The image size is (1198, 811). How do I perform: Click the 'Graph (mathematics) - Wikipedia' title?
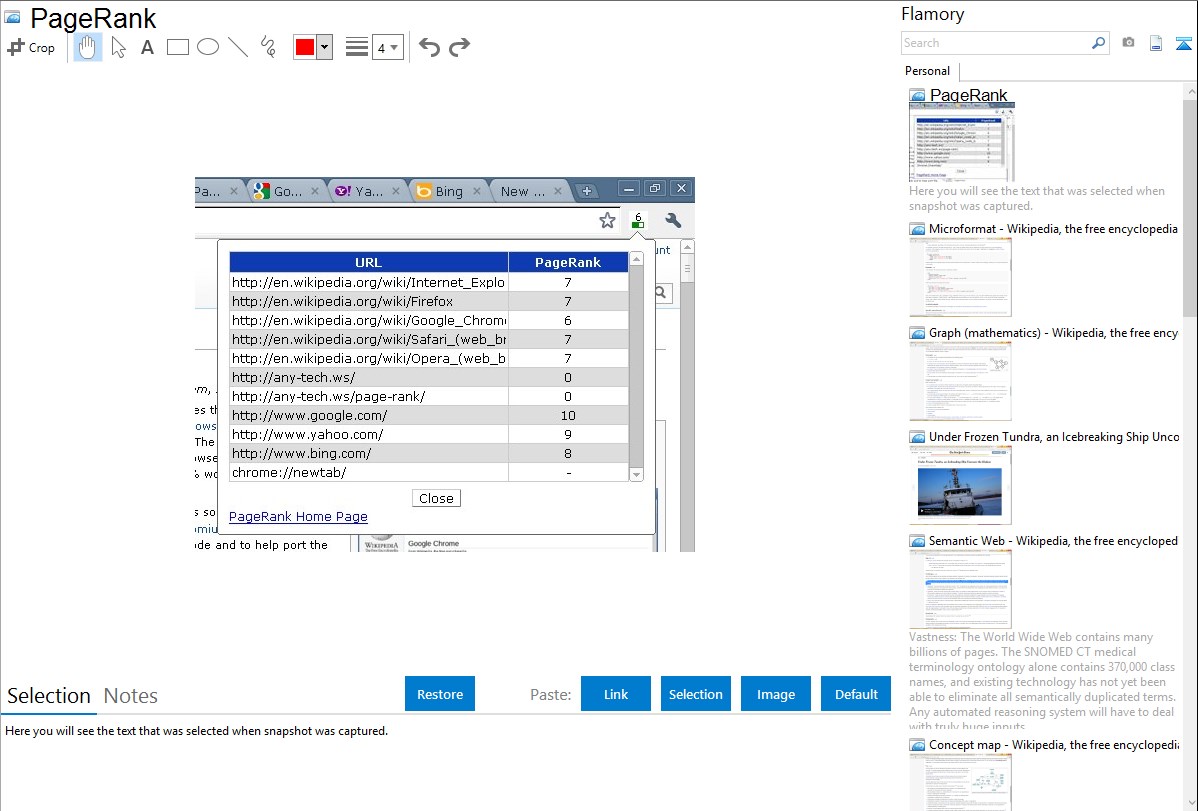point(1053,333)
